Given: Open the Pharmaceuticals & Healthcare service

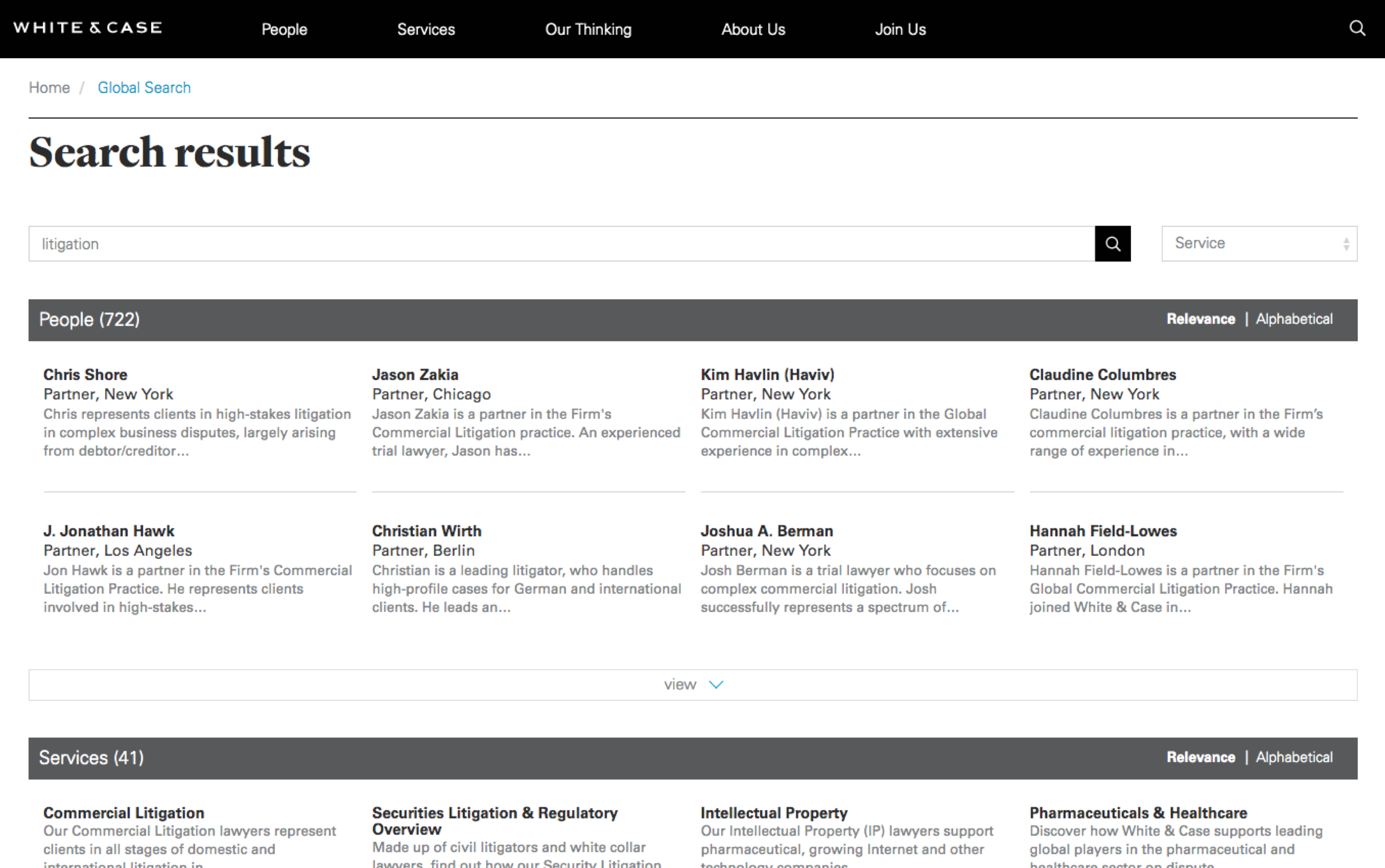Looking at the screenshot, I should 1138,813.
